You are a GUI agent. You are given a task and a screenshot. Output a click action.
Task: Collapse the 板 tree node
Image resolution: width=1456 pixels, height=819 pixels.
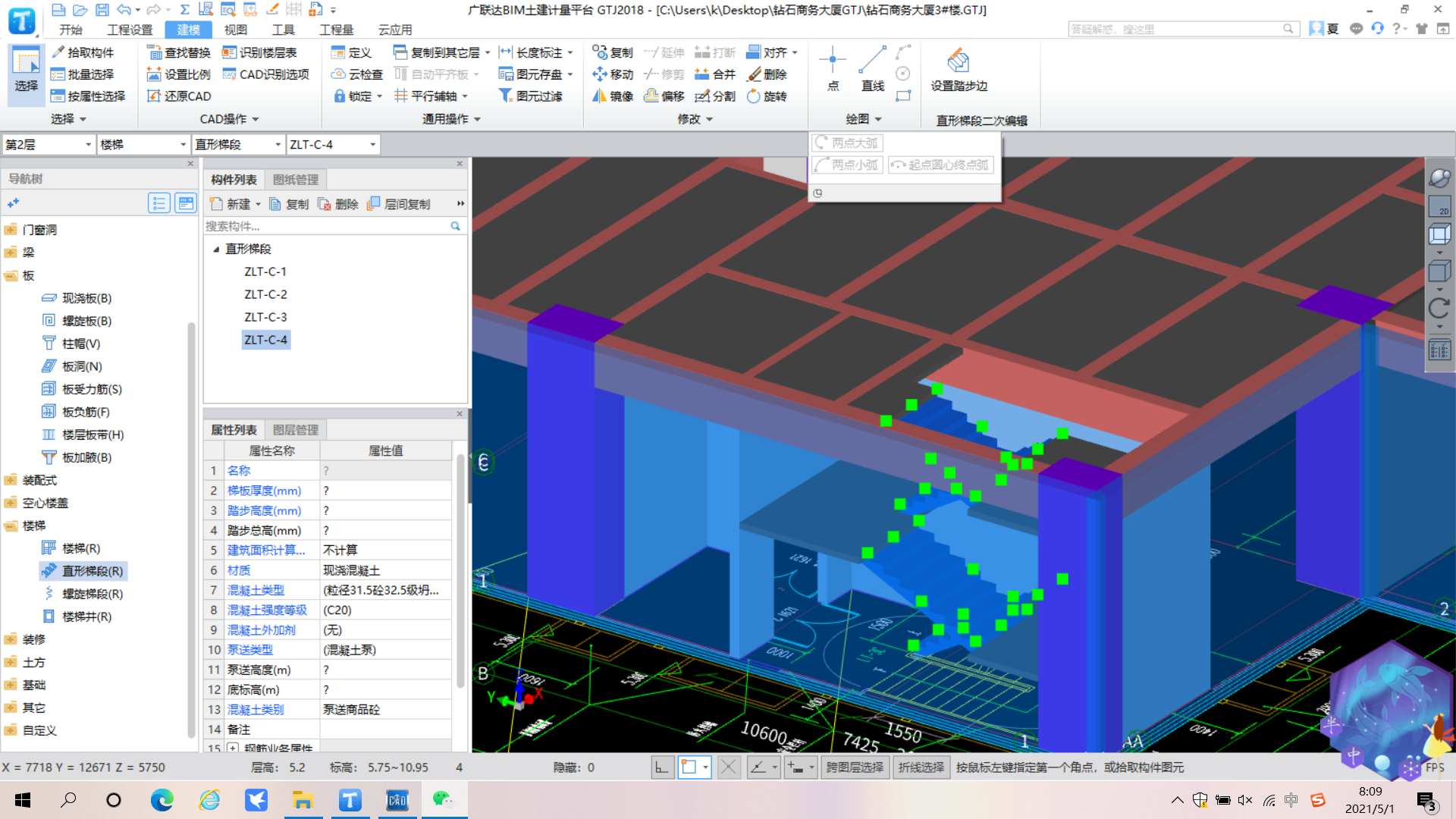tap(11, 275)
